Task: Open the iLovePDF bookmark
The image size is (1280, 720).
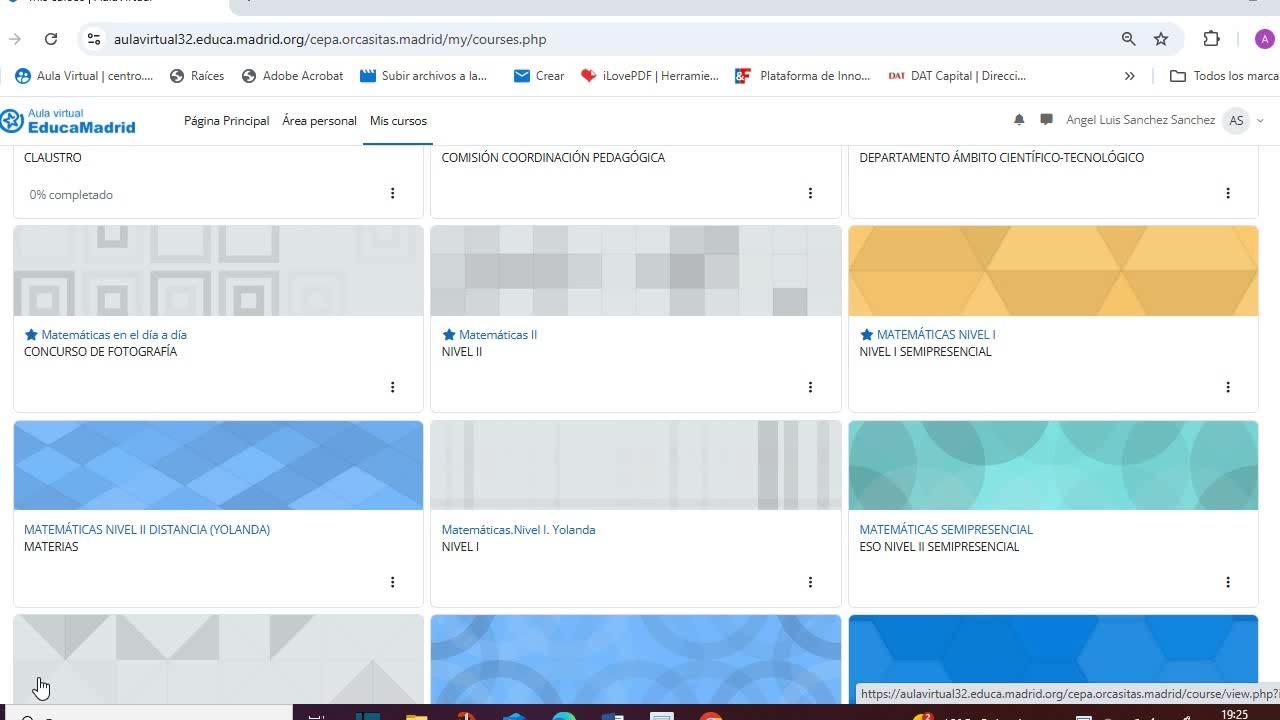Action: click(x=649, y=75)
